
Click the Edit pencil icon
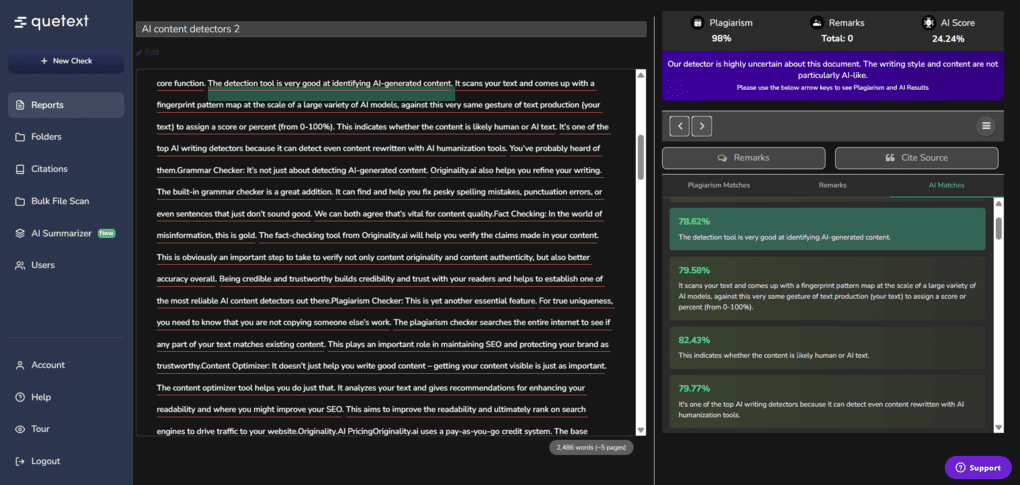(x=139, y=52)
